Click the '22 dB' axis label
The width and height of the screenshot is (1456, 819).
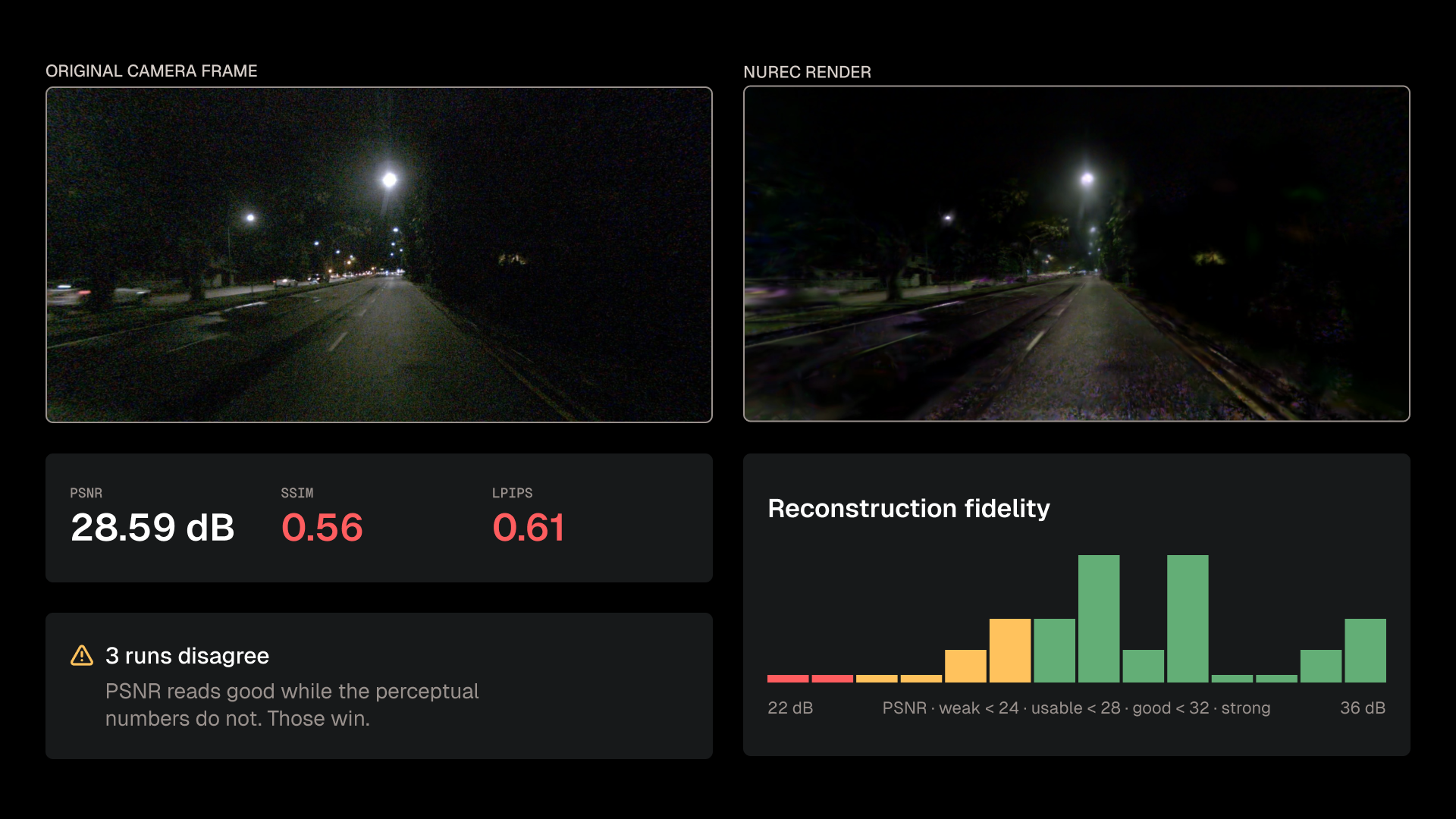click(x=790, y=708)
